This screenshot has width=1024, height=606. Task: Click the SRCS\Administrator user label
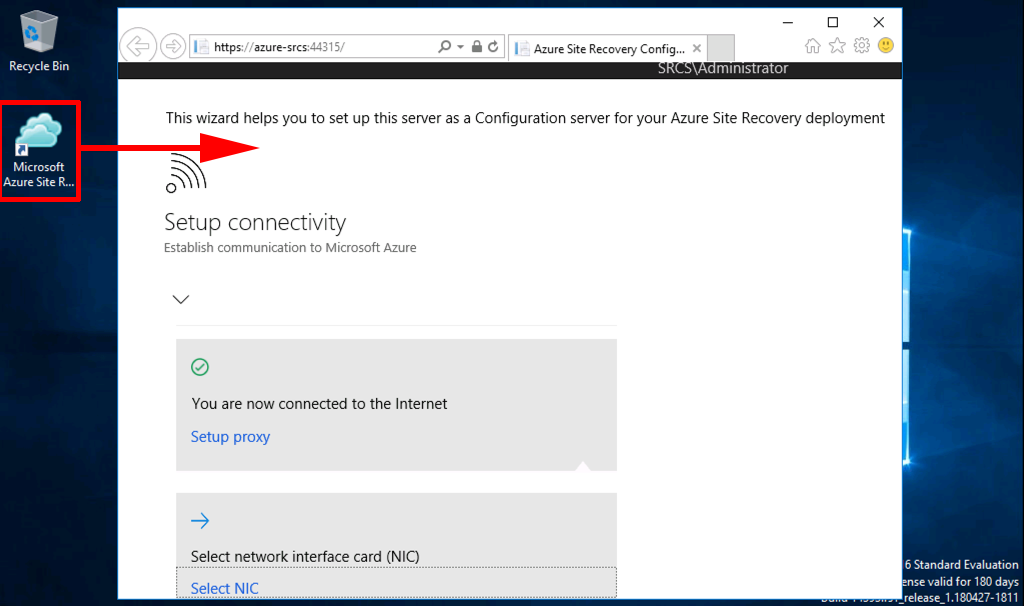[722, 69]
